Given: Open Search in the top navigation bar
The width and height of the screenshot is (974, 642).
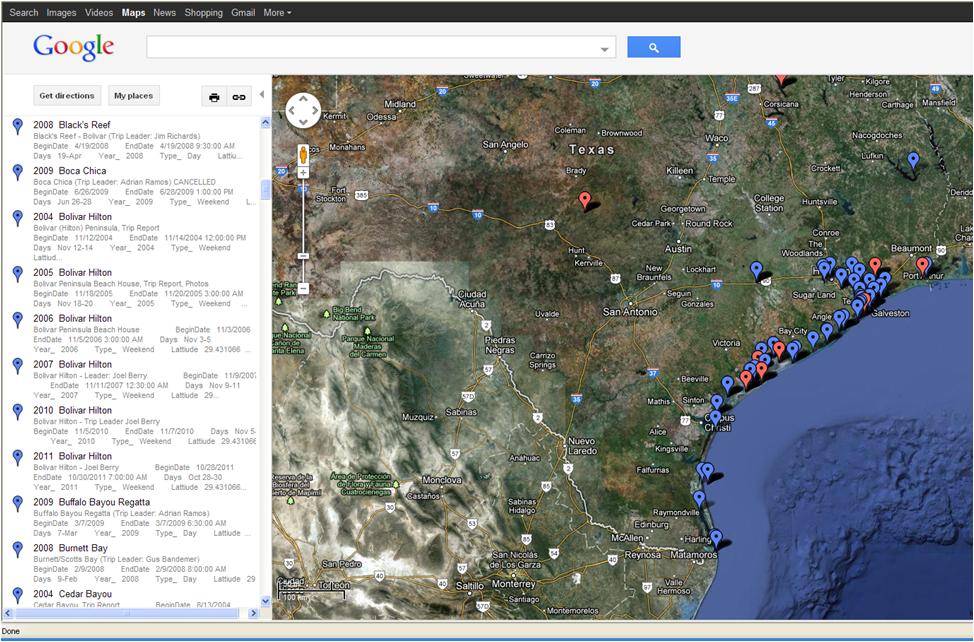Looking at the screenshot, I should pyautogui.click(x=24, y=12).
